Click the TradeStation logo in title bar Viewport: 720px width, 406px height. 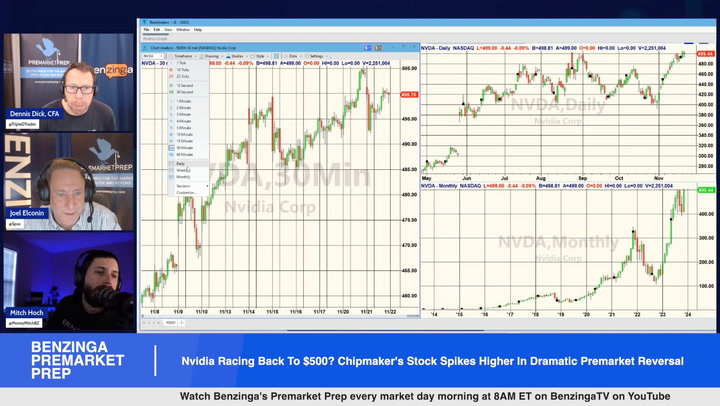coord(145,22)
